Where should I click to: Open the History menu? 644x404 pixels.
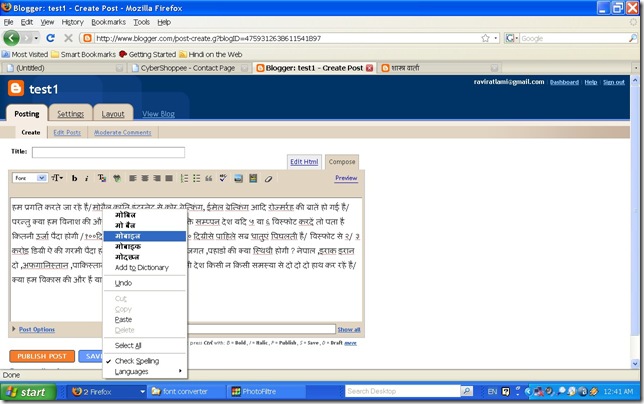coord(72,22)
